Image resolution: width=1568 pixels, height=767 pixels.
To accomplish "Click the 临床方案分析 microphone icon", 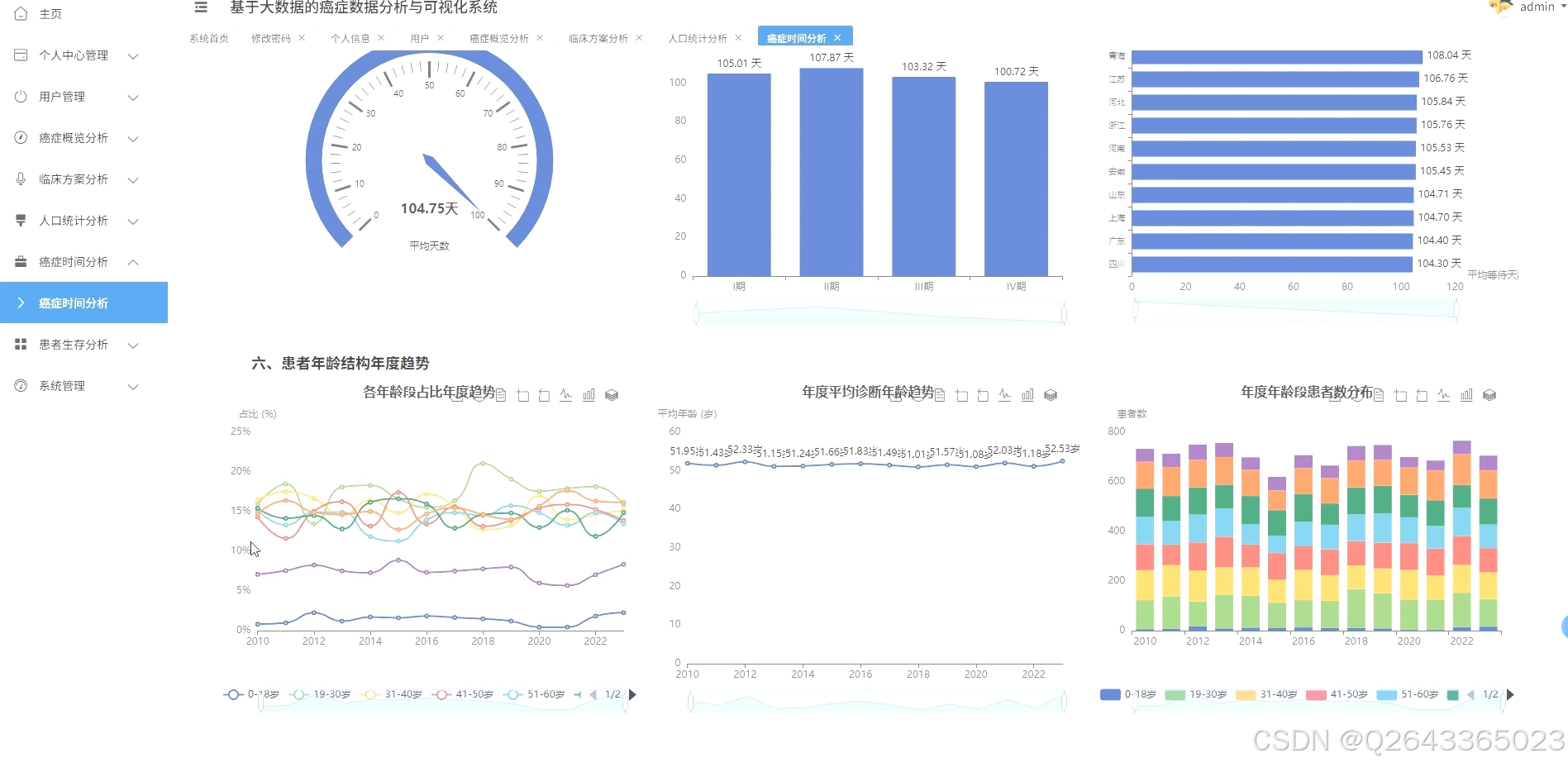I will point(21,179).
